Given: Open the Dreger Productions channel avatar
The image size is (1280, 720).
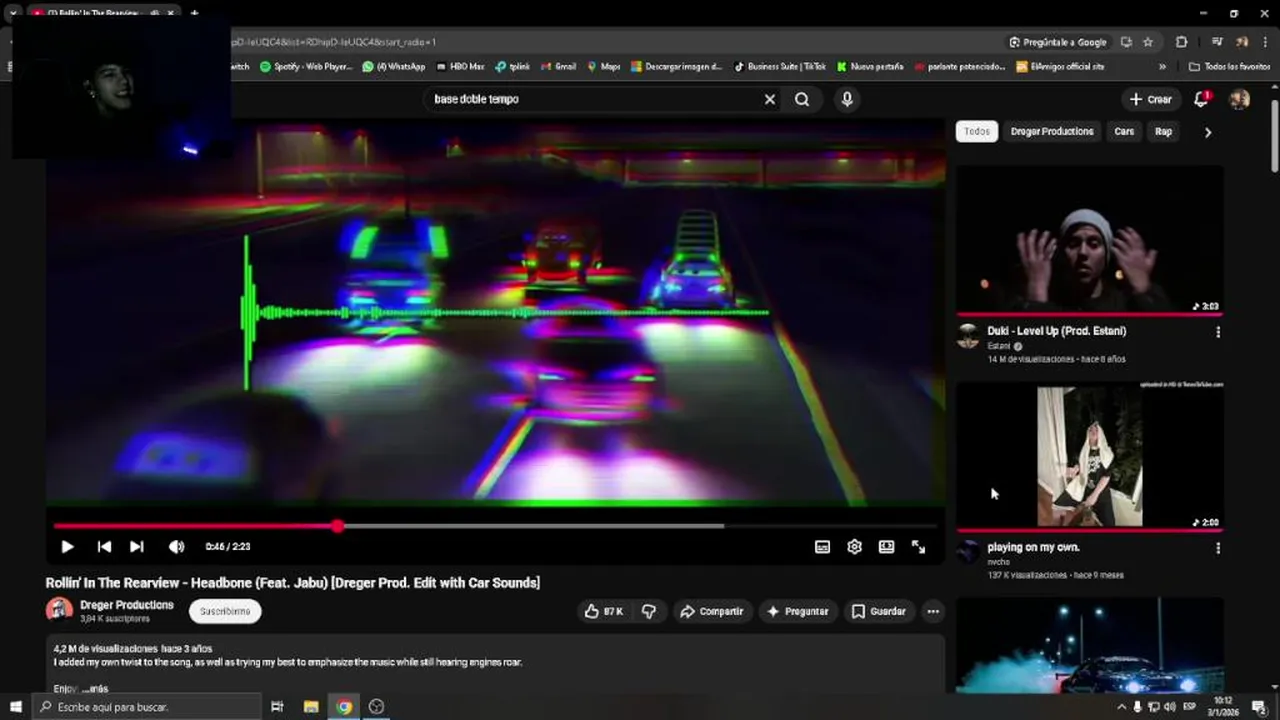Looking at the screenshot, I should (x=59, y=610).
